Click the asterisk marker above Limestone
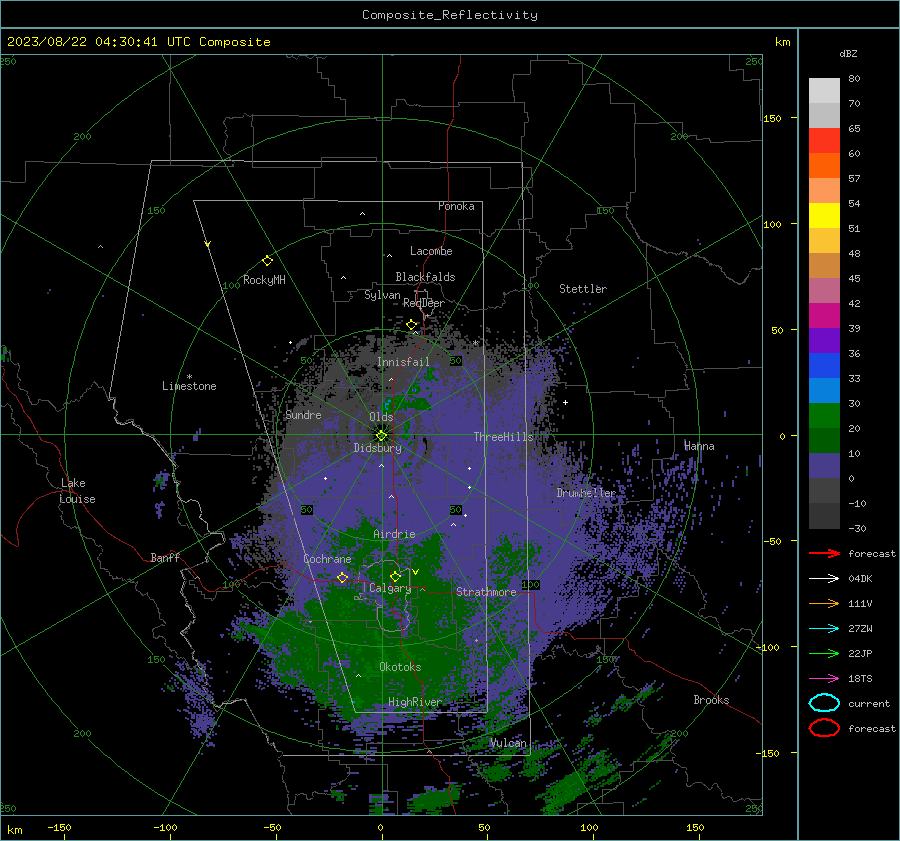This screenshot has width=900, height=841. point(189,377)
